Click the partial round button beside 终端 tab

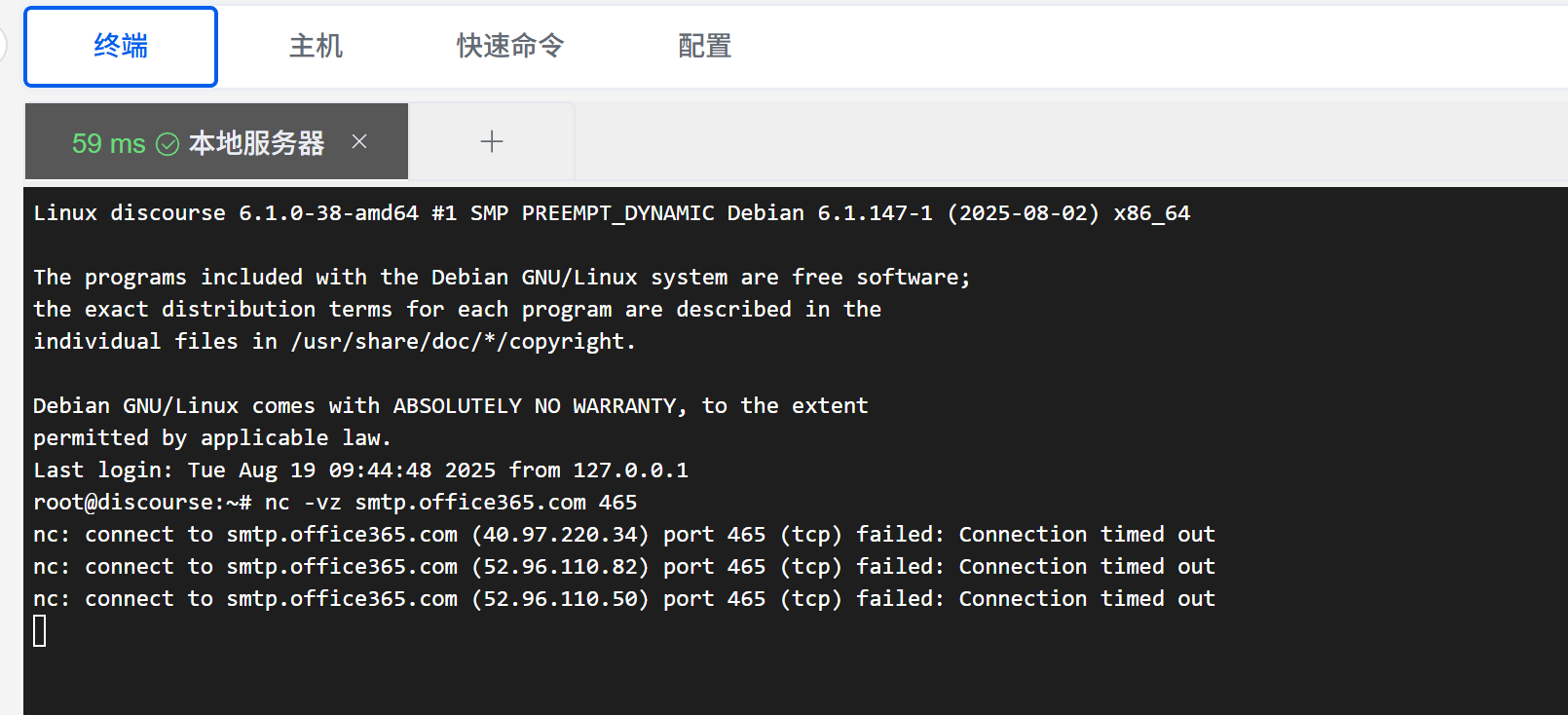(x=3, y=45)
